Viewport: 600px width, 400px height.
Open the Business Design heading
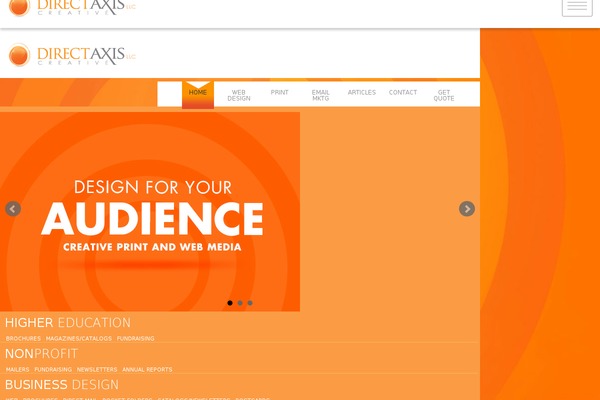tap(62, 385)
